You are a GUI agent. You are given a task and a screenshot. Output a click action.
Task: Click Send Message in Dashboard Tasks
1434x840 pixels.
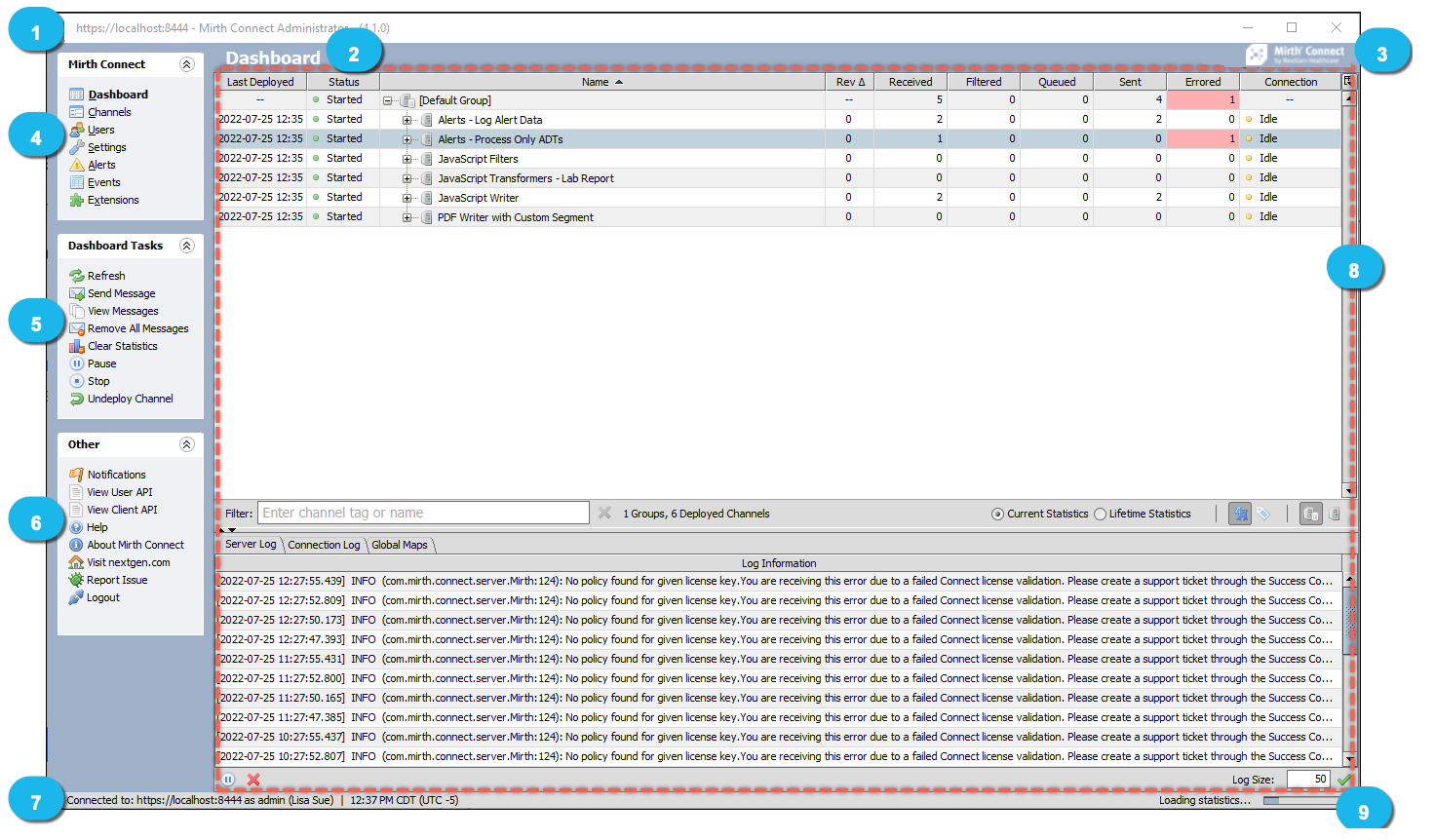(121, 293)
